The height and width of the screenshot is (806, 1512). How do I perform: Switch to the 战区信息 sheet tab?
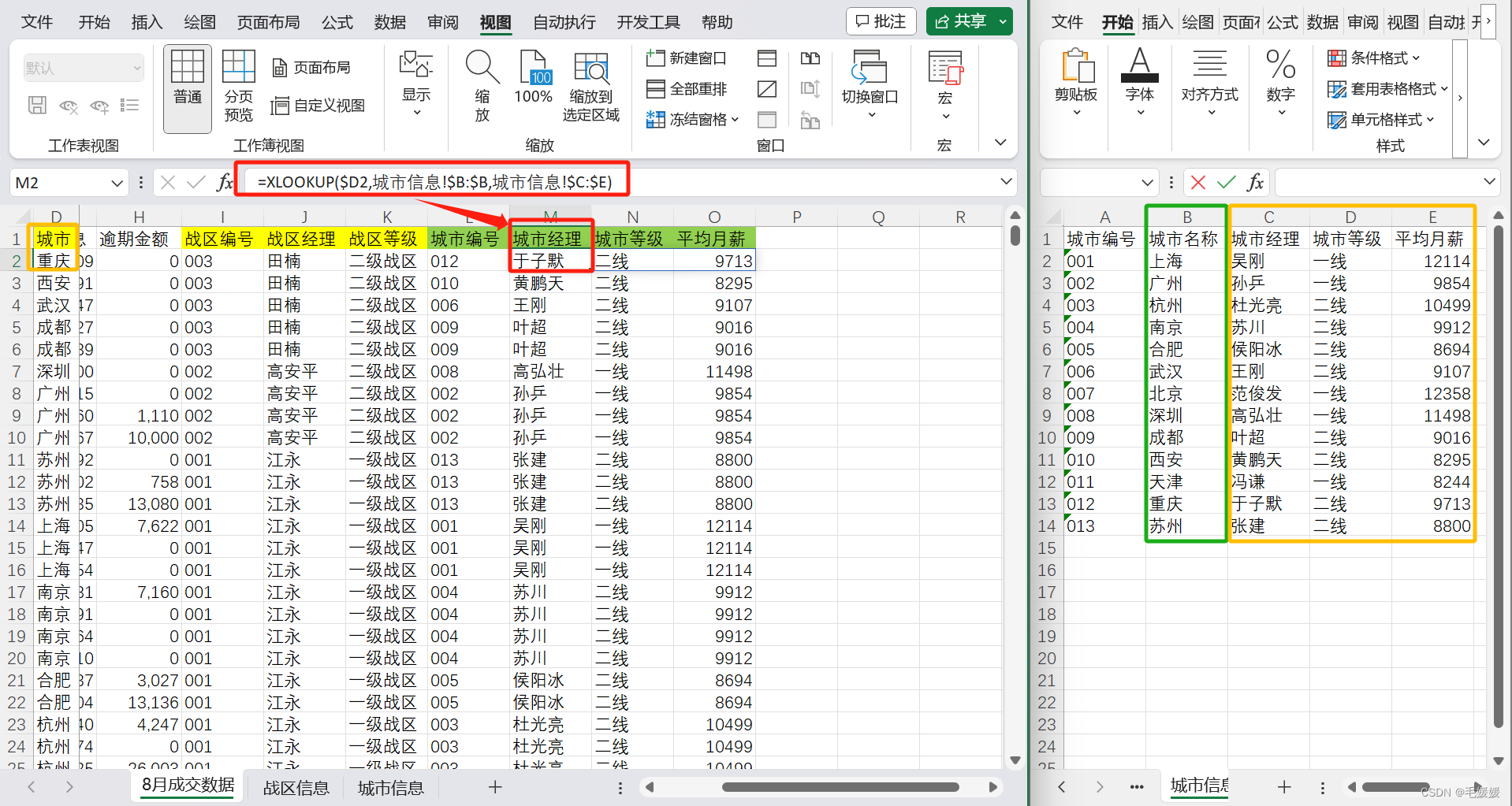(x=296, y=788)
